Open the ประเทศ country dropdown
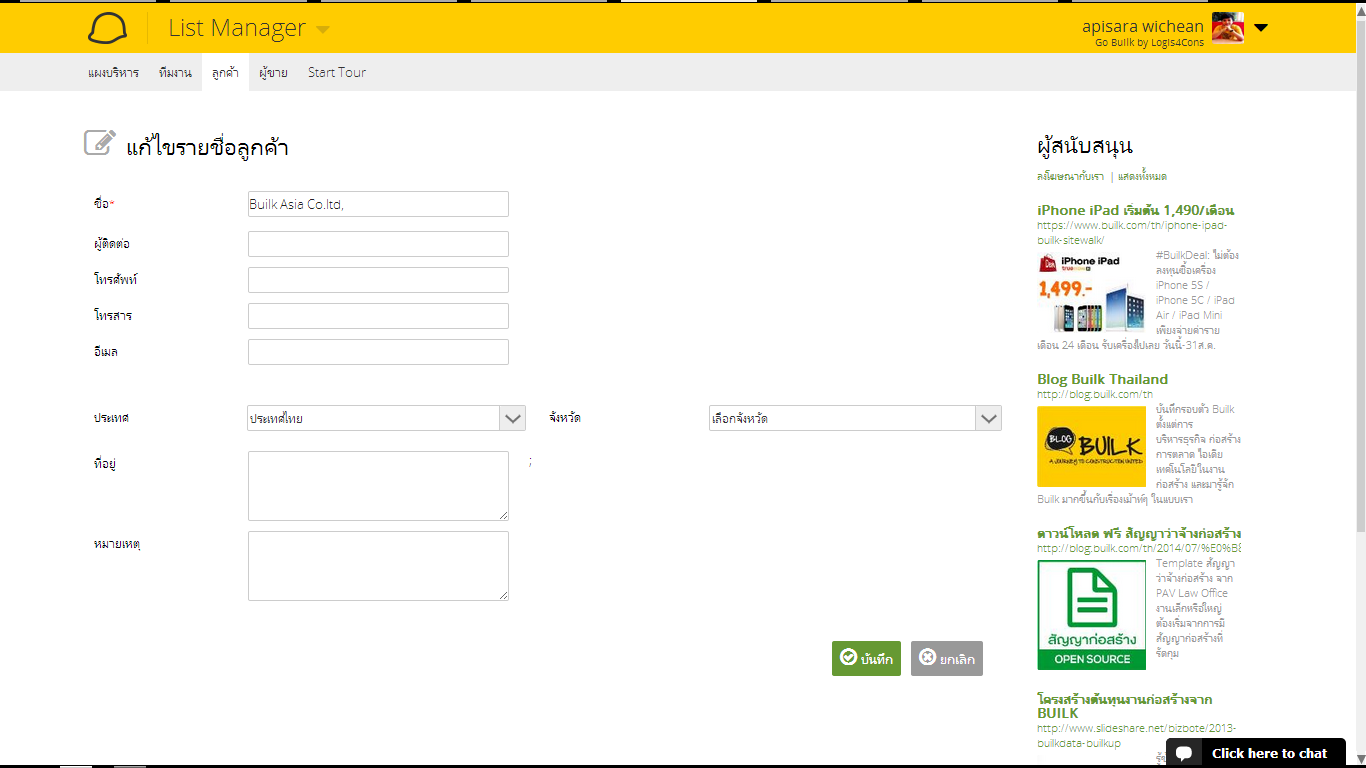Image resolution: width=1366 pixels, height=768 pixels. click(387, 418)
